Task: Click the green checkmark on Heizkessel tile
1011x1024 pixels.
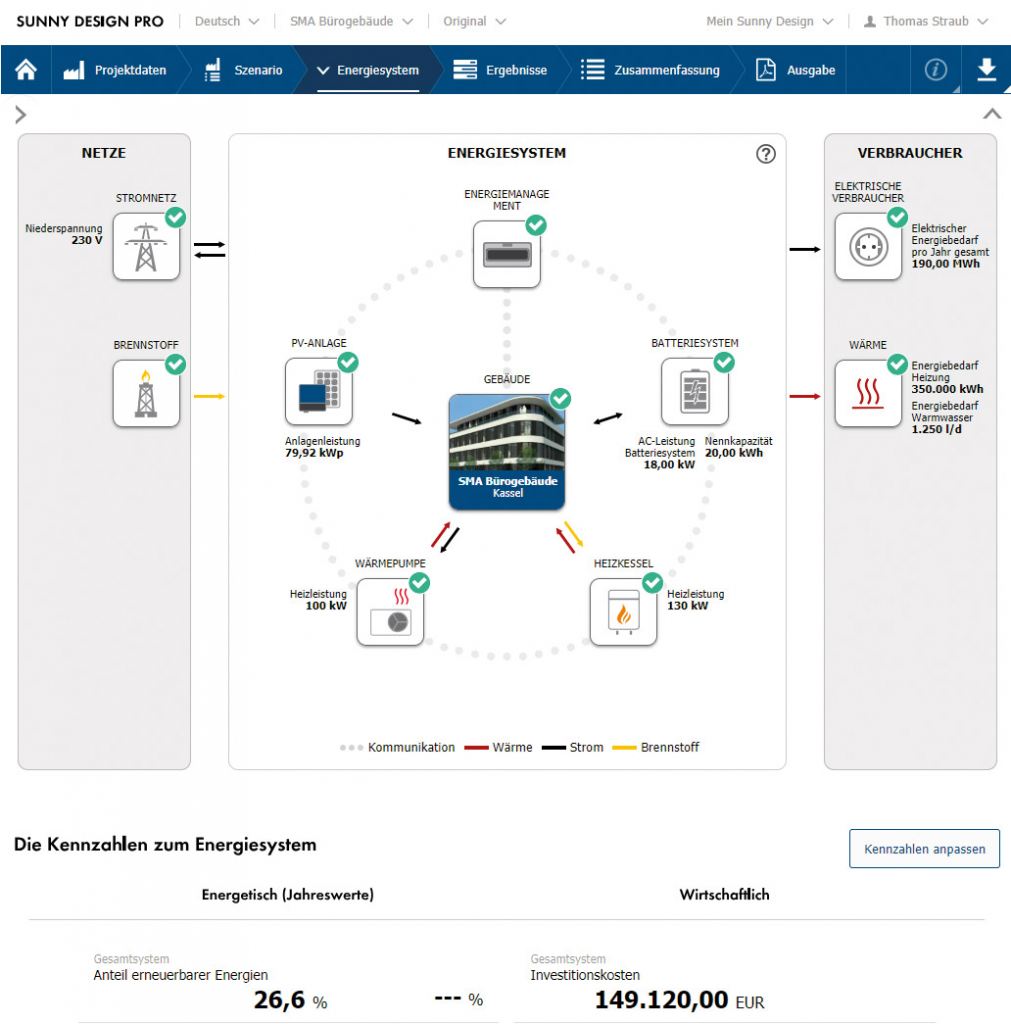Action: coord(652,583)
